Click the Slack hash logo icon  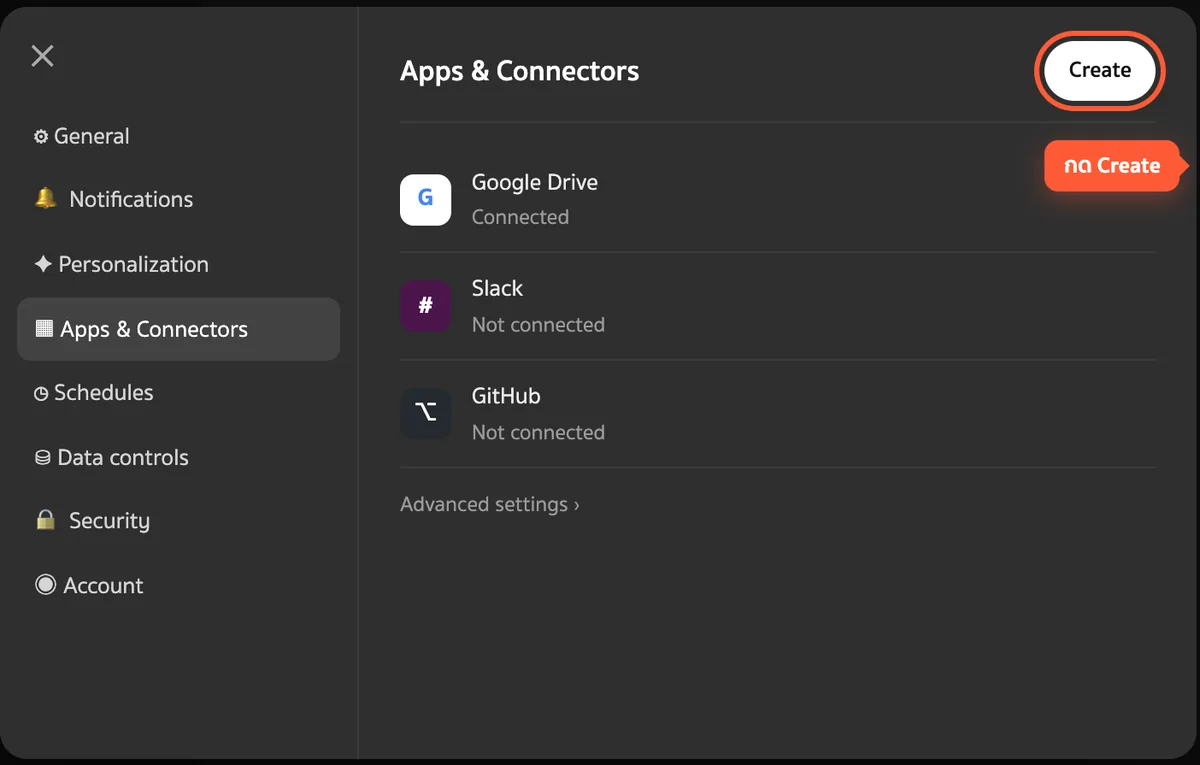tap(426, 306)
